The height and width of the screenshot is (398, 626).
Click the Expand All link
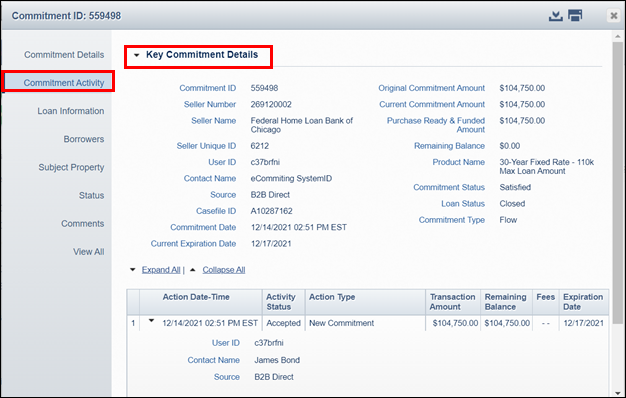coord(161,270)
